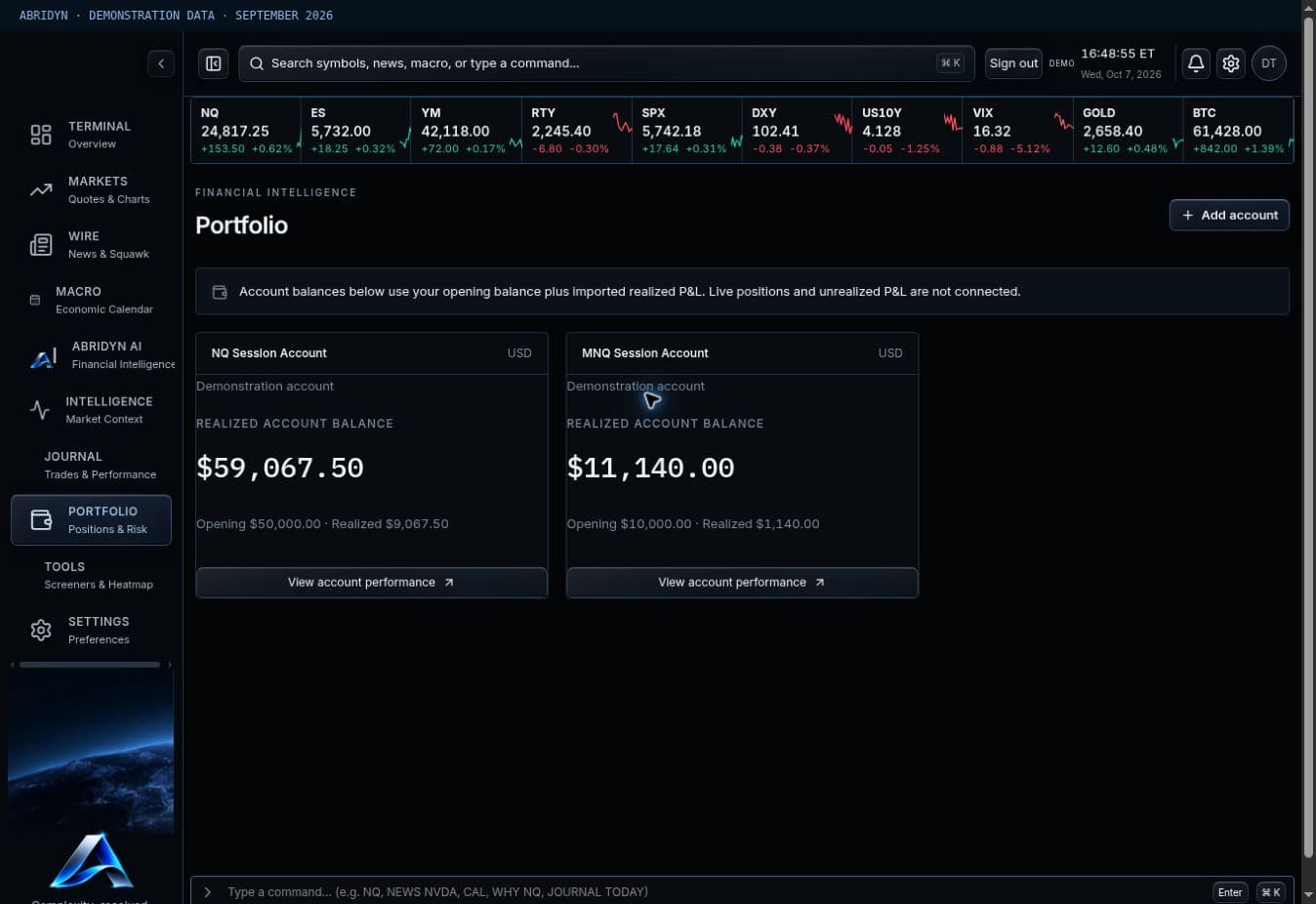
Task: Click the bottom command input field
Action: (718, 892)
